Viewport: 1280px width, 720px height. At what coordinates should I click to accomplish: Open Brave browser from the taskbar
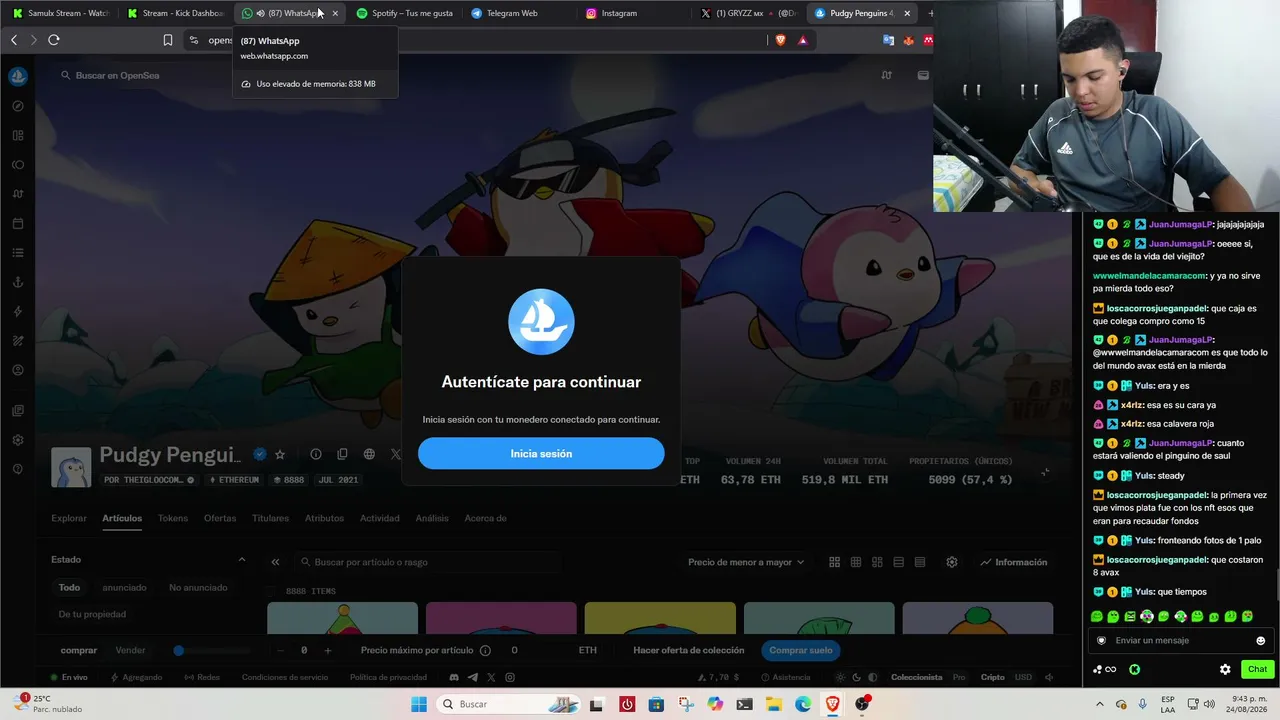click(x=832, y=704)
